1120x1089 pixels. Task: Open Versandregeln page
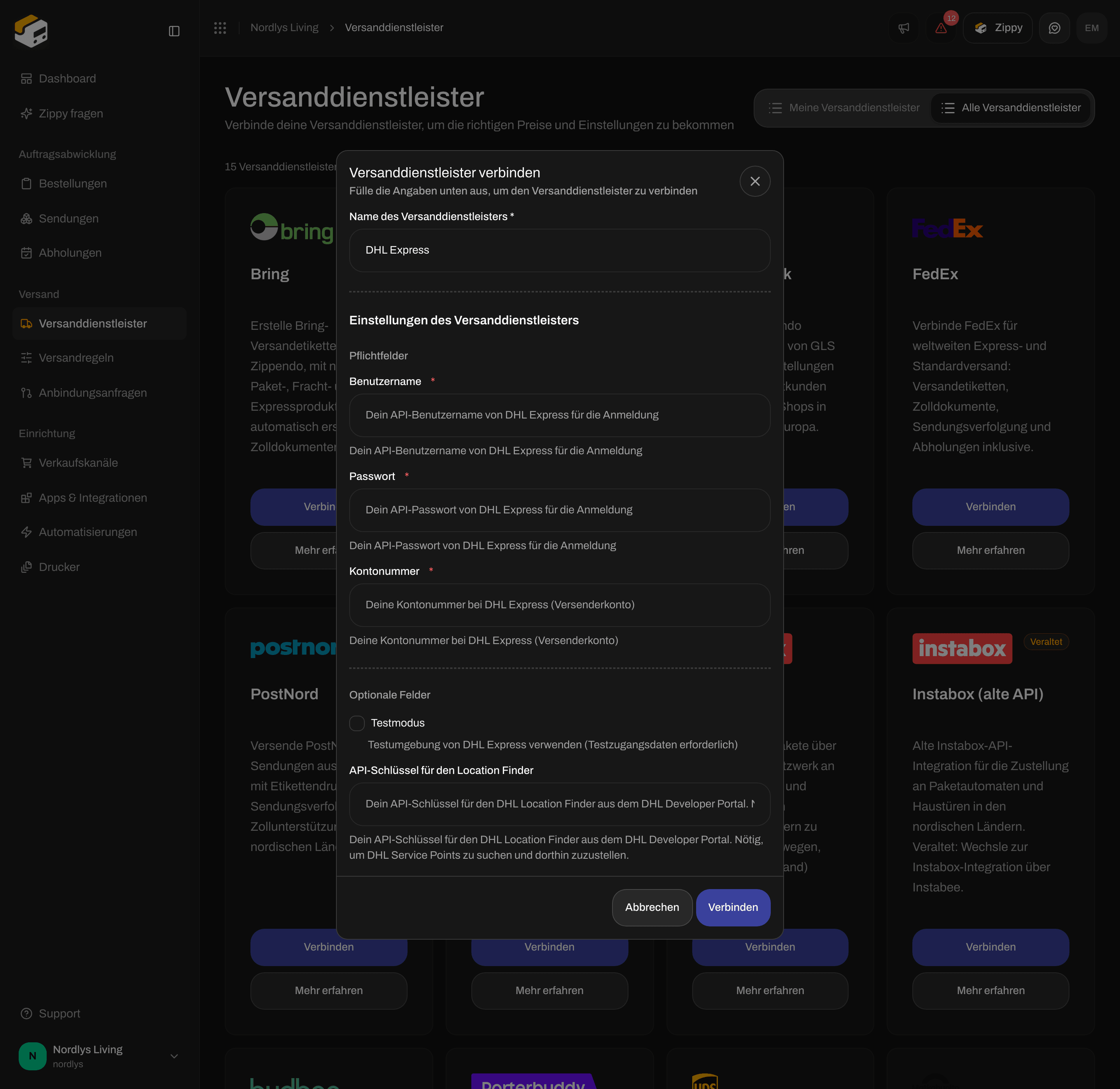(100, 358)
